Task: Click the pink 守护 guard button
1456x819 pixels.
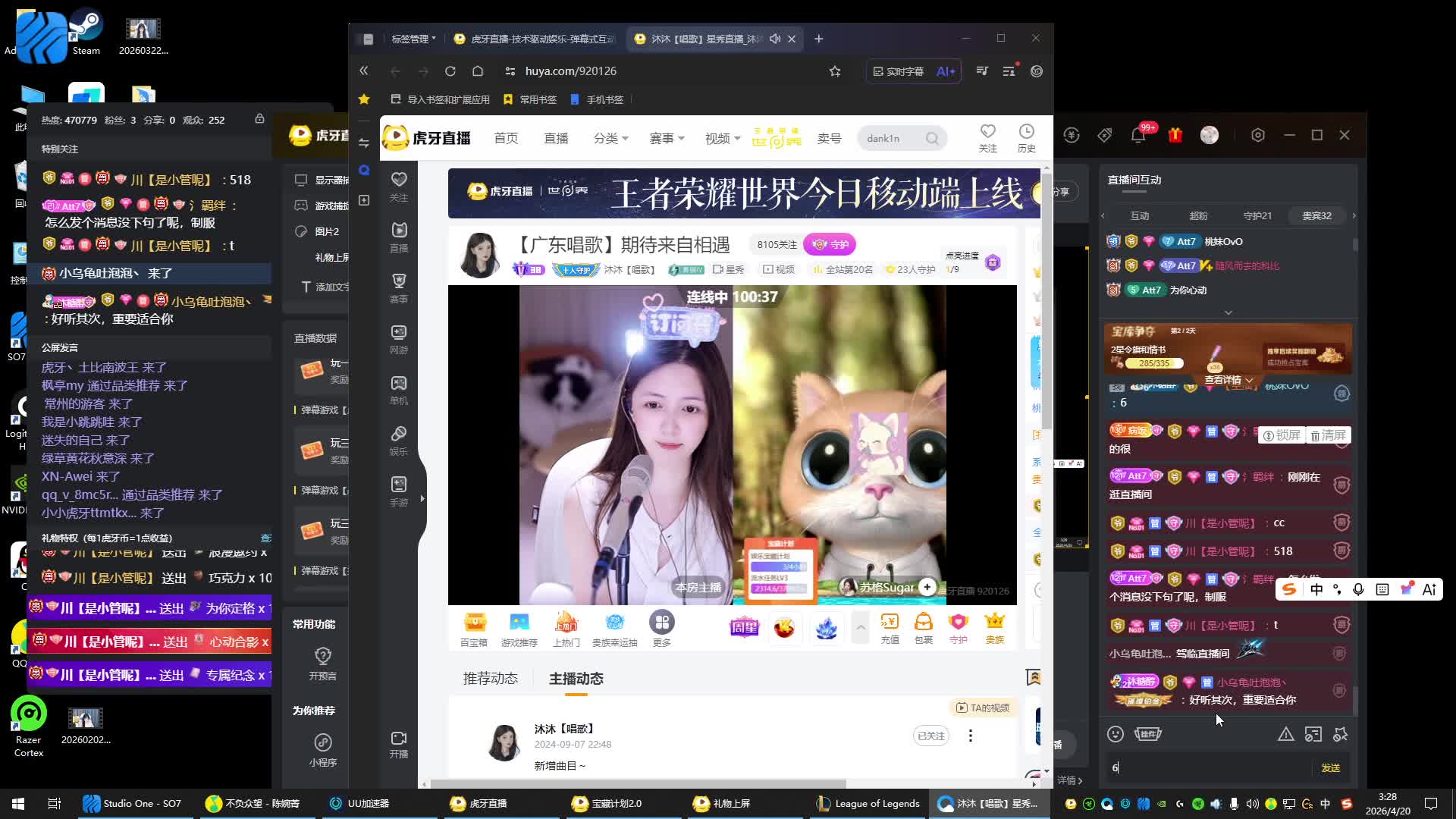Action: (x=830, y=244)
